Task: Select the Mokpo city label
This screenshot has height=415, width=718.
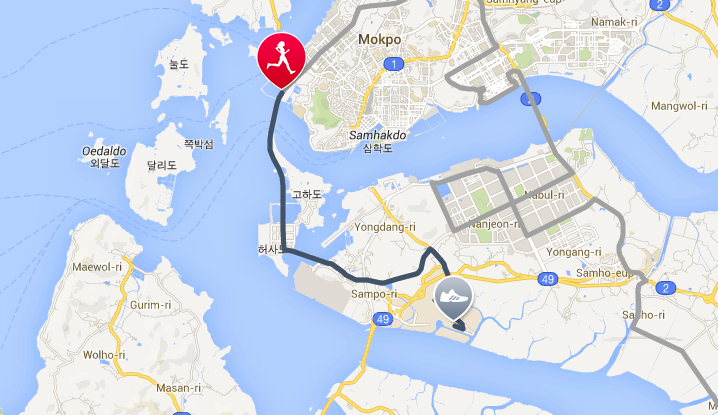Action: click(x=380, y=39)
